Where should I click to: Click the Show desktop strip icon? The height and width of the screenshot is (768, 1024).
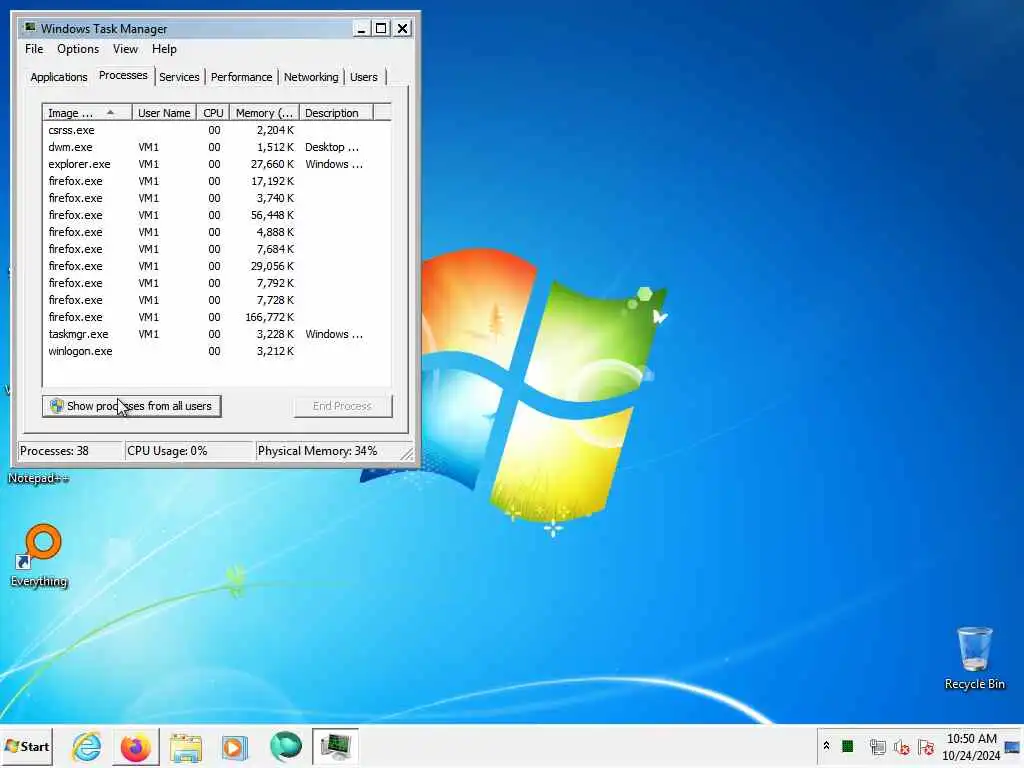click(1013, 747)
